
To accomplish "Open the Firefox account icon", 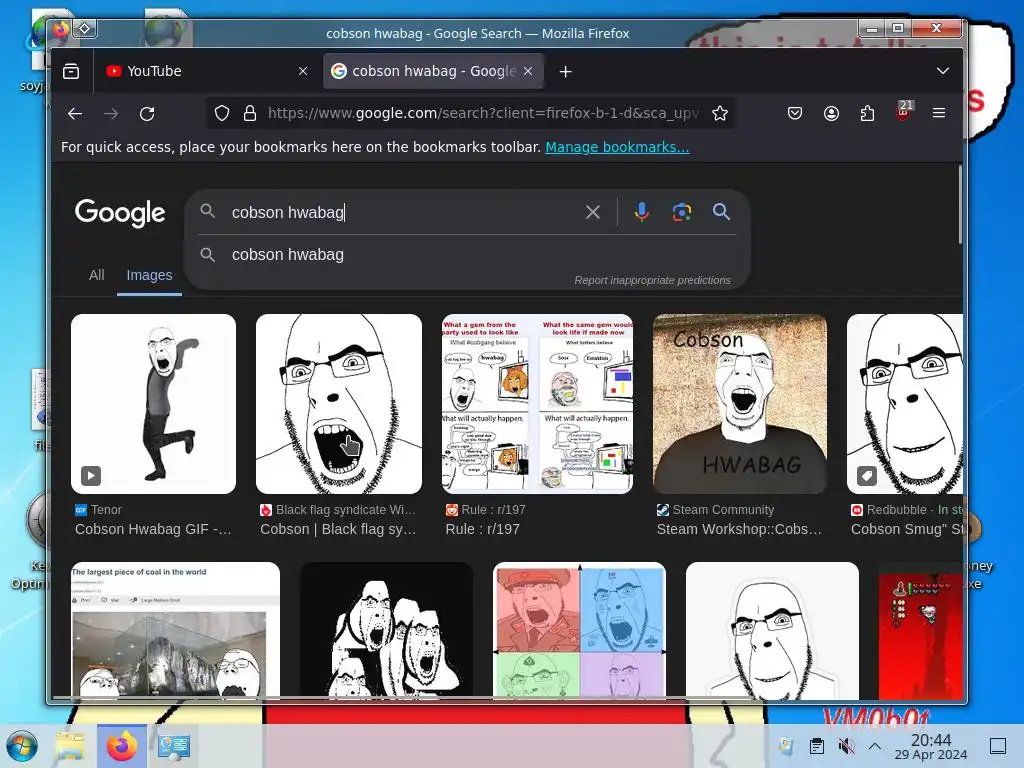I will click(x=831, y=114).
